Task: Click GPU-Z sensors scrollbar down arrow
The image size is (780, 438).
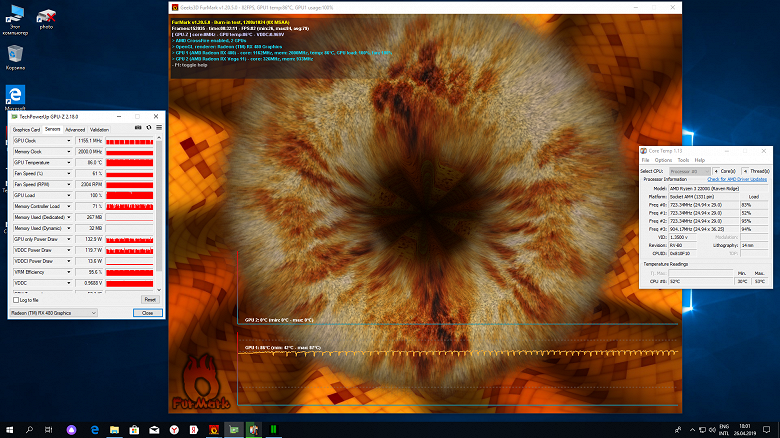Action: (159, 290)
